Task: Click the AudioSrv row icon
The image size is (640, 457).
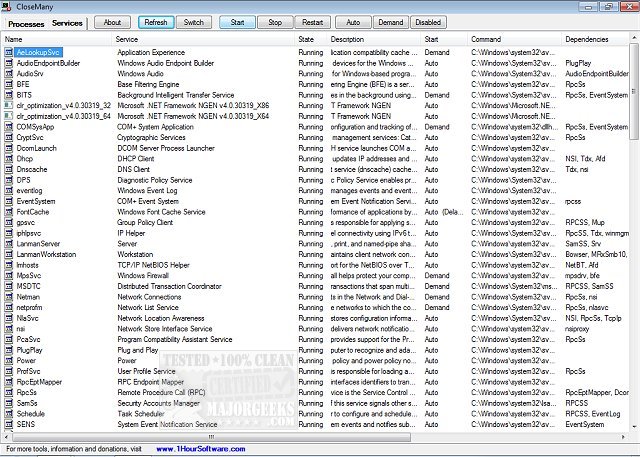Action: (x=9, y=73)
